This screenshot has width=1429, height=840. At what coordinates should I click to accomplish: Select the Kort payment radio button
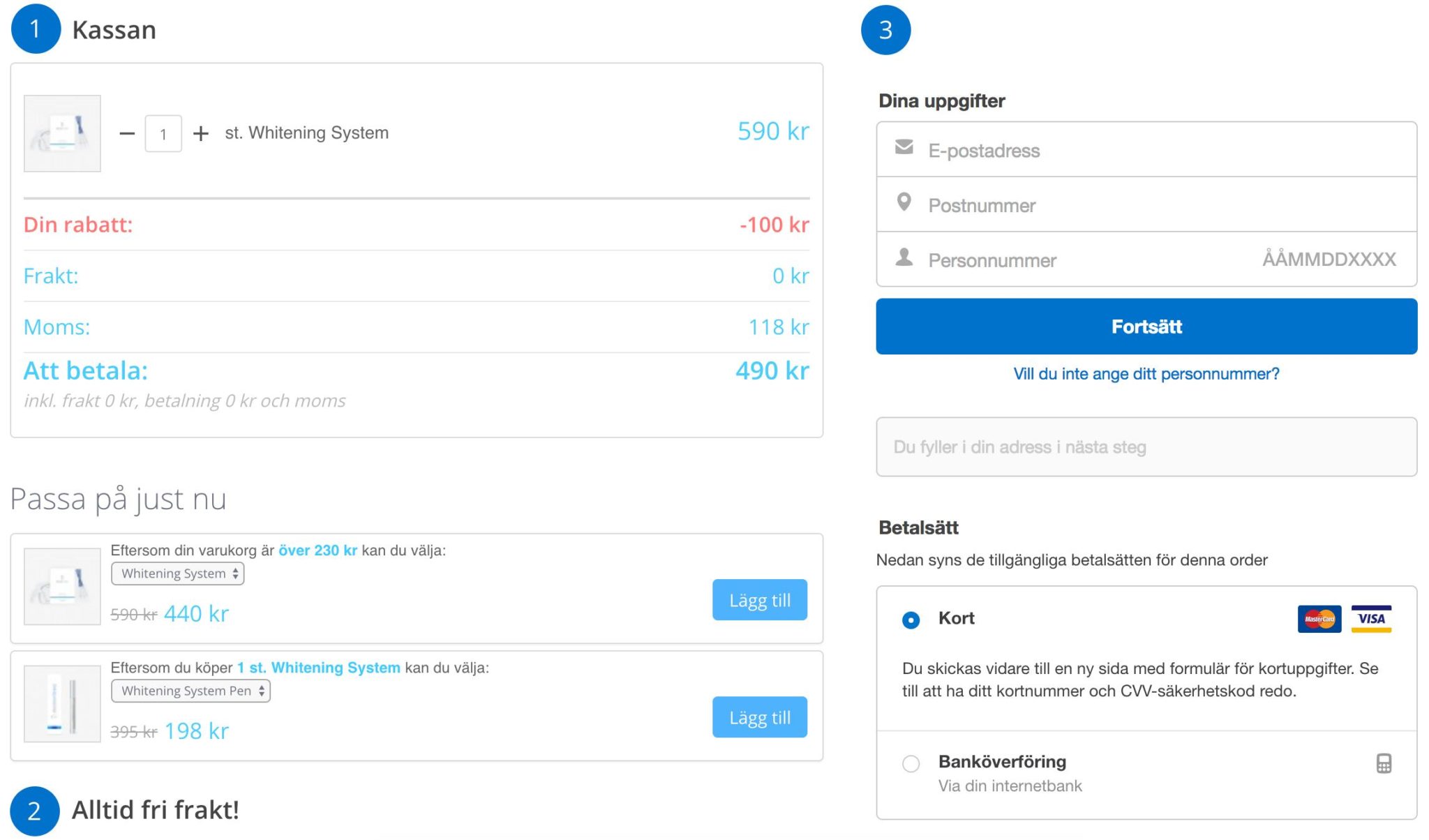click(x=911, y=620)
